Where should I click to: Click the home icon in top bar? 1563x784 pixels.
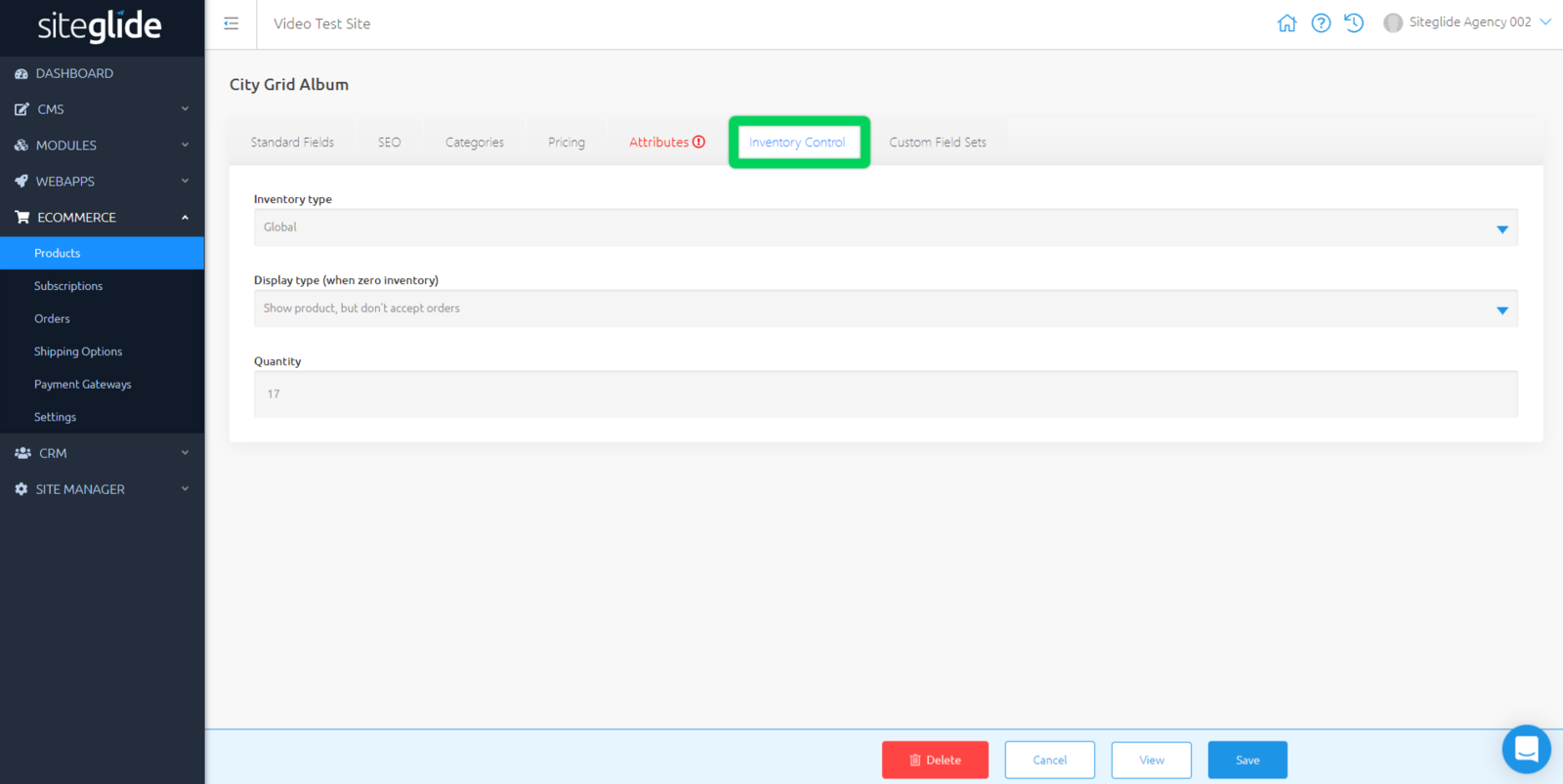[x=1287, y=23]
